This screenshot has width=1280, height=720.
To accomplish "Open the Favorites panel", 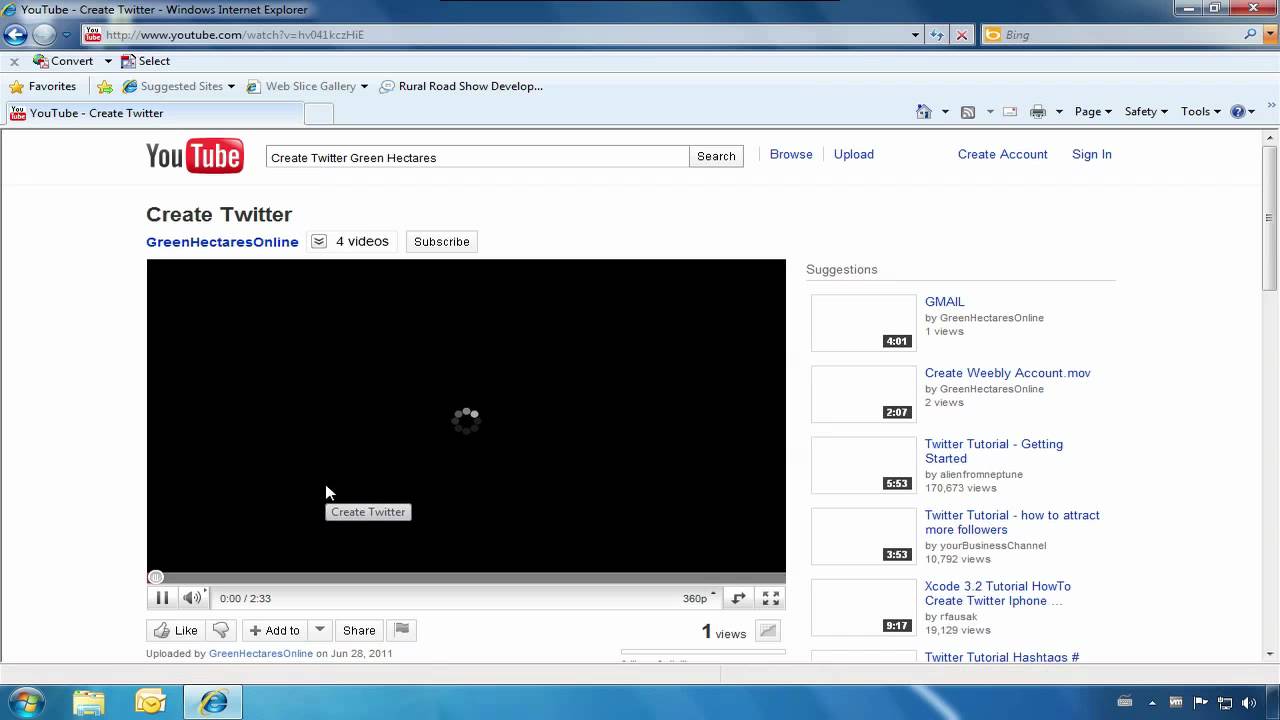I will pos(43,87).
